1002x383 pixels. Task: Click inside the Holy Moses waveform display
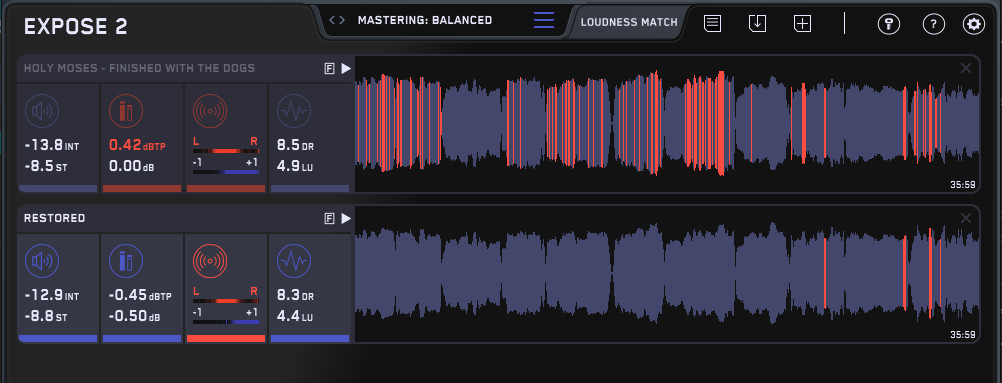point(667,123)
